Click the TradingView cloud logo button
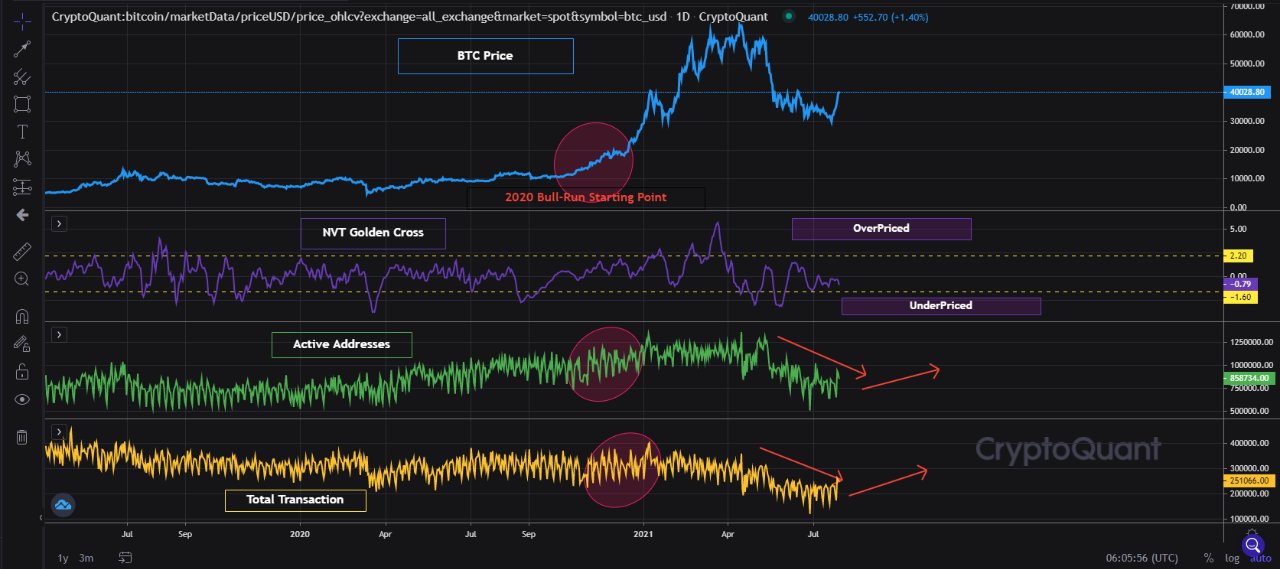The image size is (1280, 569). click(x=64, y=506)
